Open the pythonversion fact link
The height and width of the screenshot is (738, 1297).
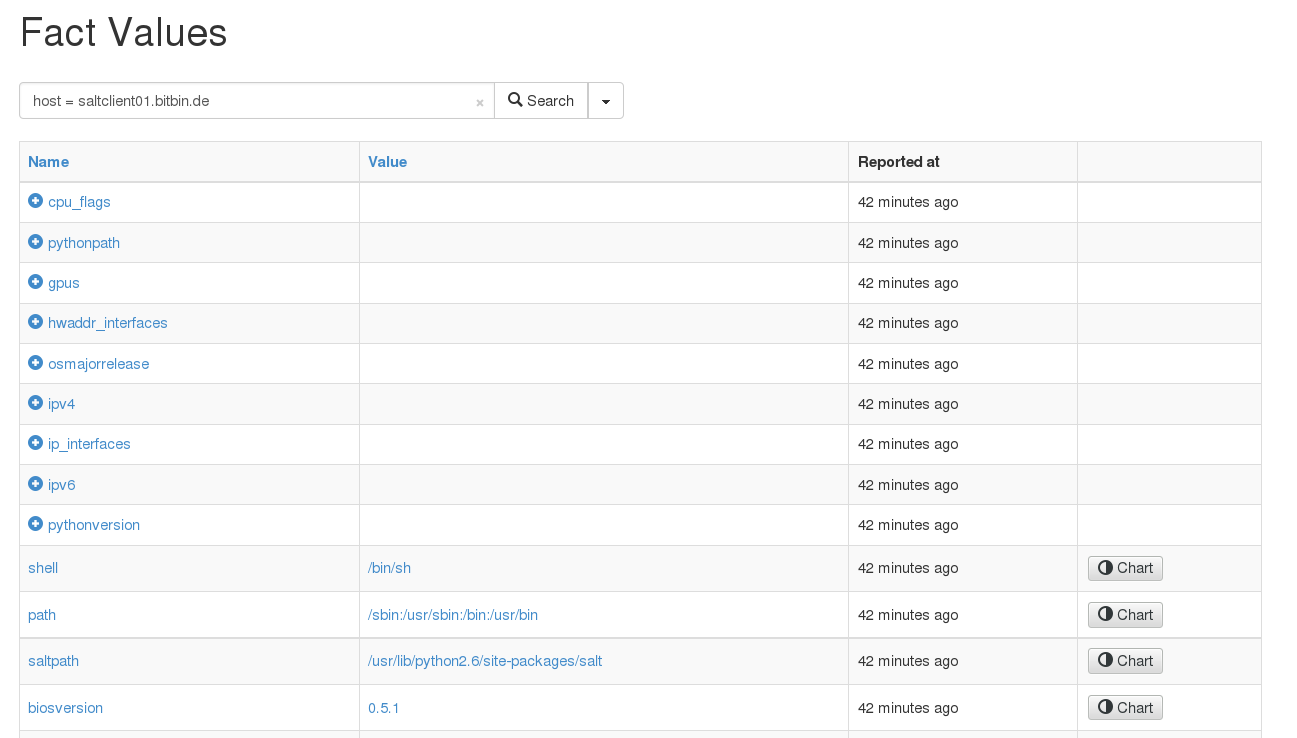(x=94, y=525)
